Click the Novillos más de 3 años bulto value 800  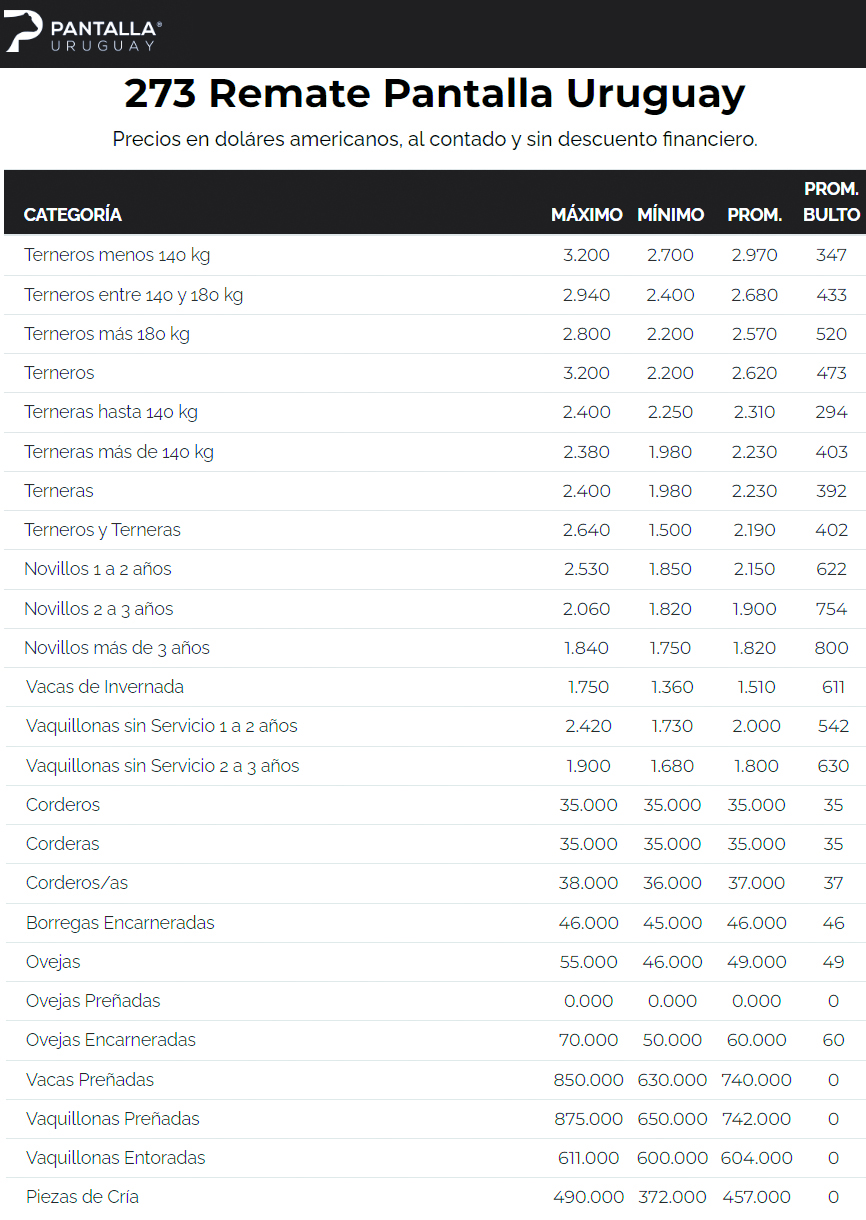[831, 648]
